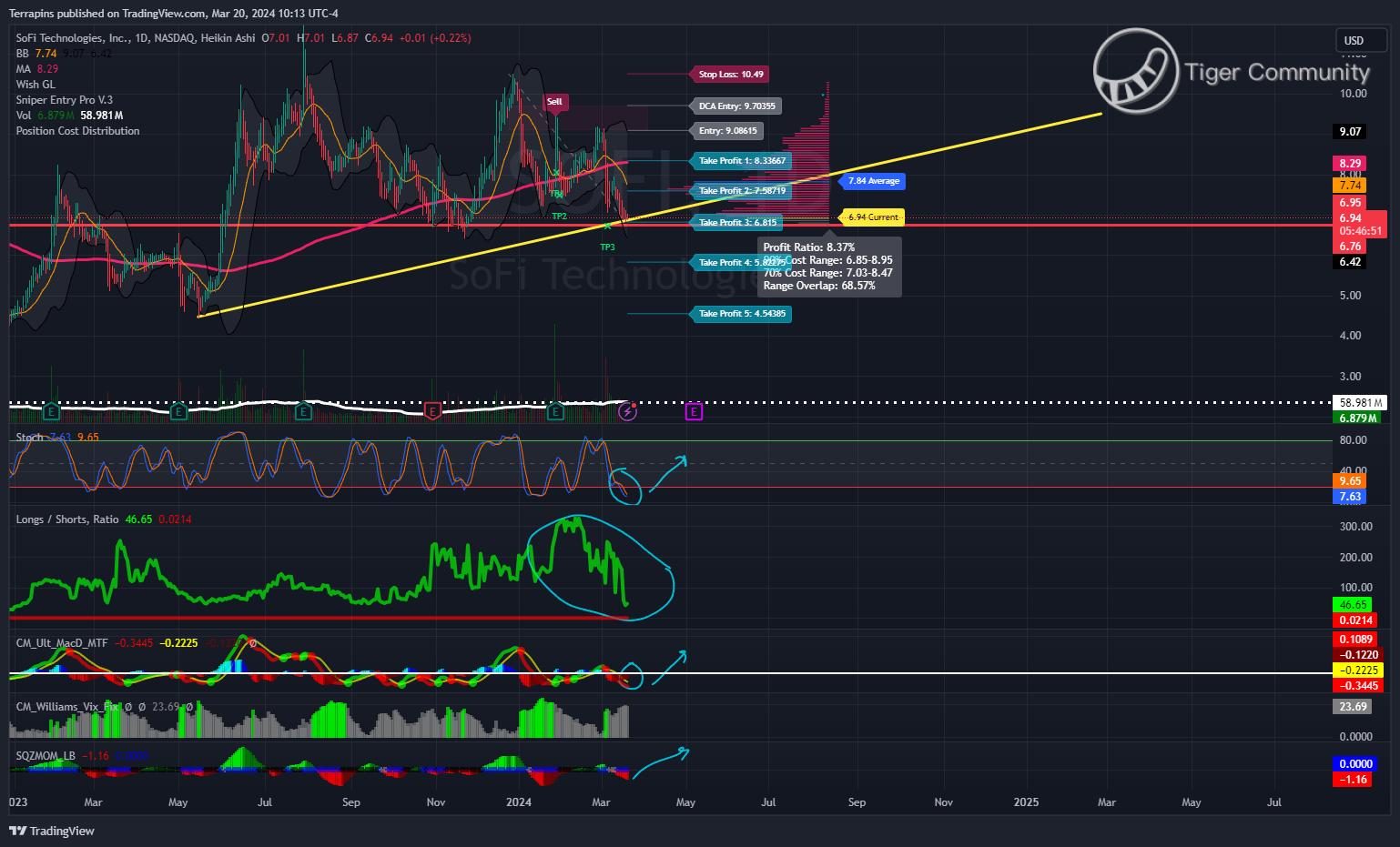This screenshot has width=1400, height=847.
Task: Click the 70% Cost Range: 7.03-8.47 text
Action: [x=827, y=273]
